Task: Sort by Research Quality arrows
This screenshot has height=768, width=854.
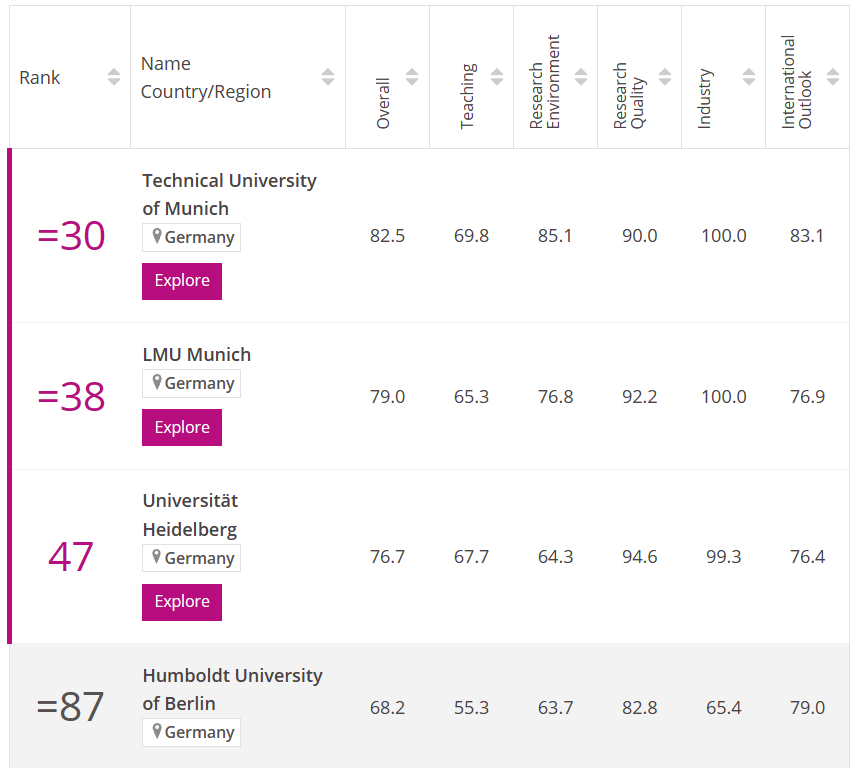Action: (665, 78)
